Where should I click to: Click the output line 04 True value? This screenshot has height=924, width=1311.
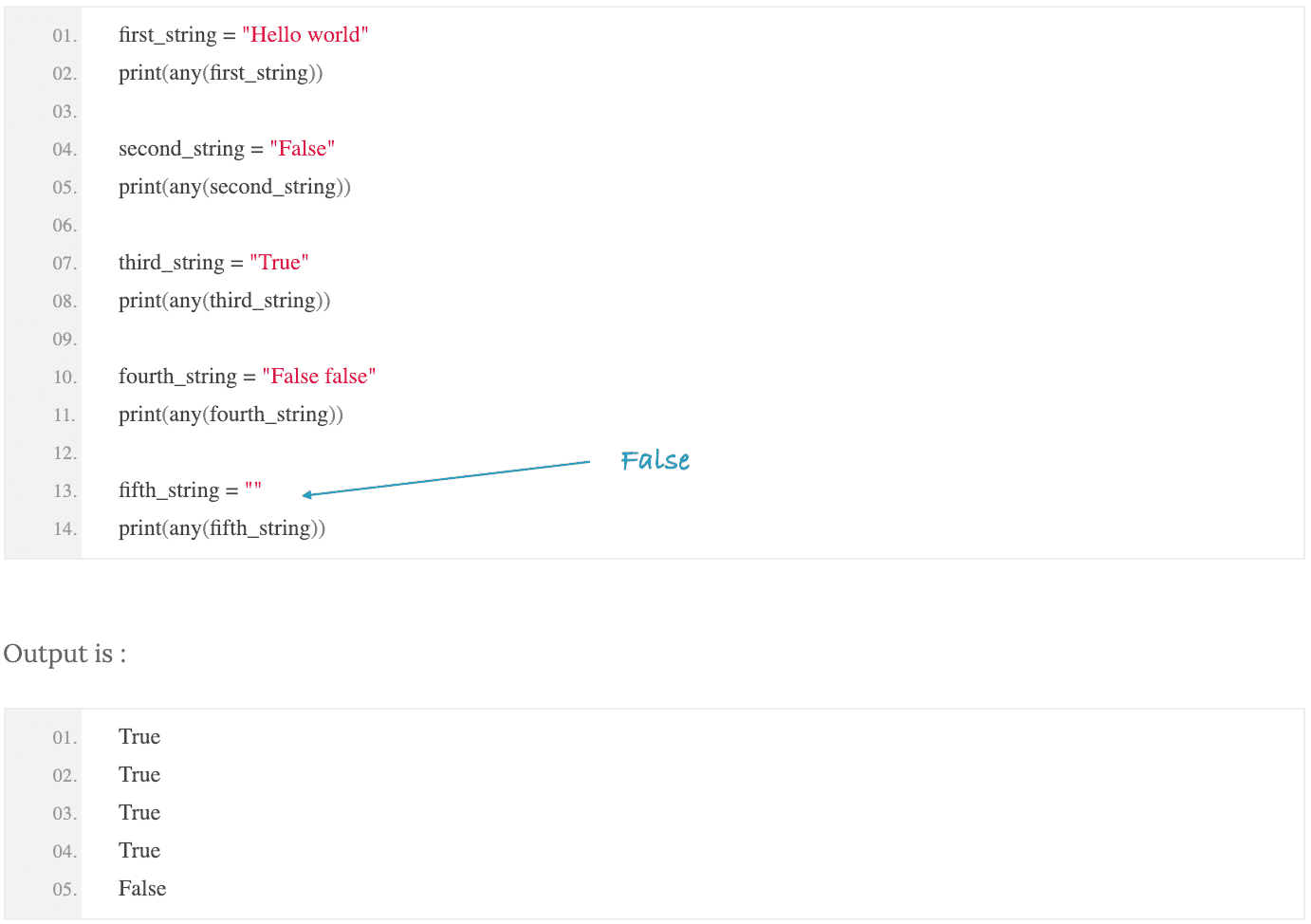tap(139, 851)
